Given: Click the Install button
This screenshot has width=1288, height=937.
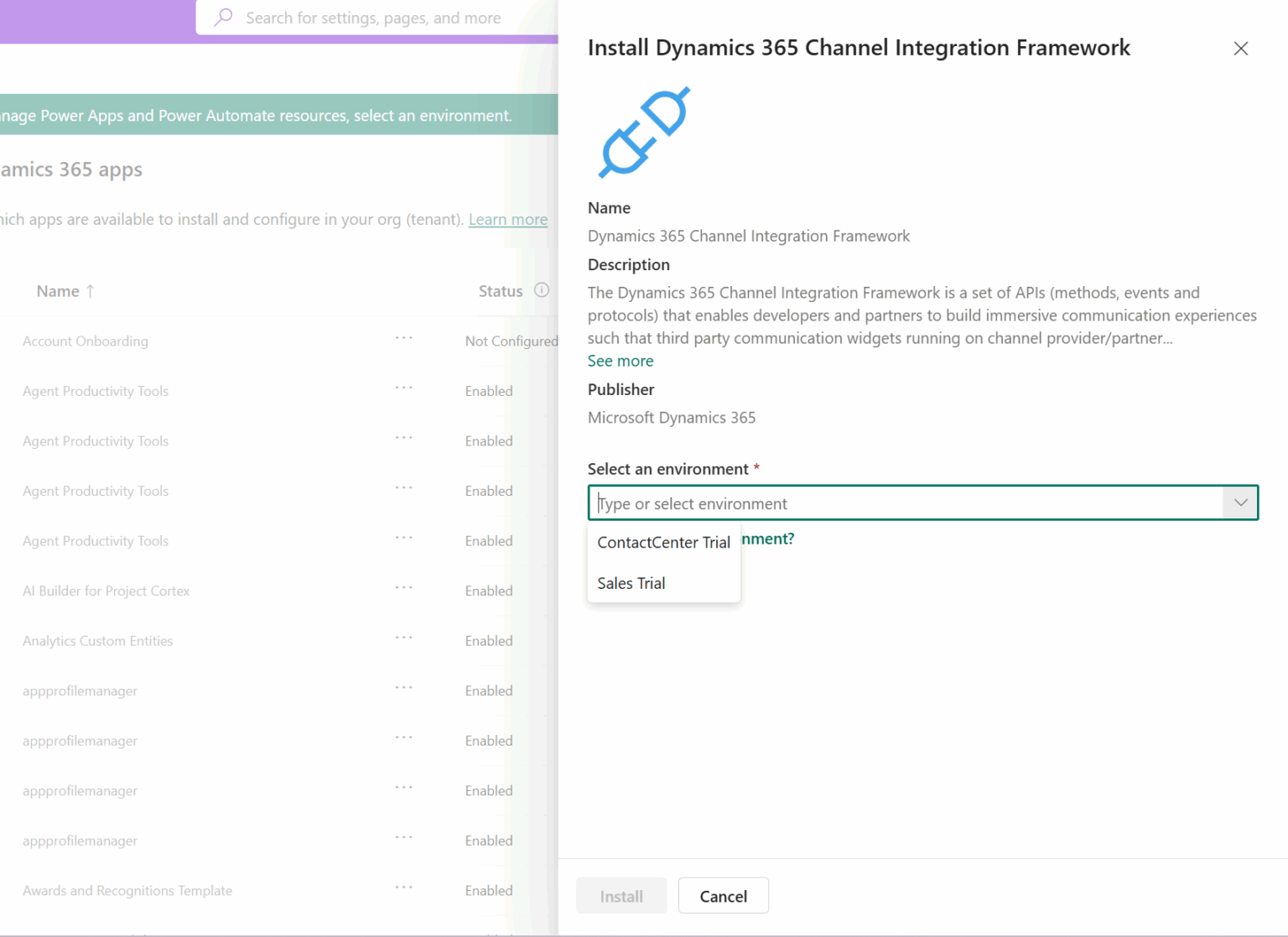Looking at the screenshot, I should pyautogui.click(x=621, y=896).
